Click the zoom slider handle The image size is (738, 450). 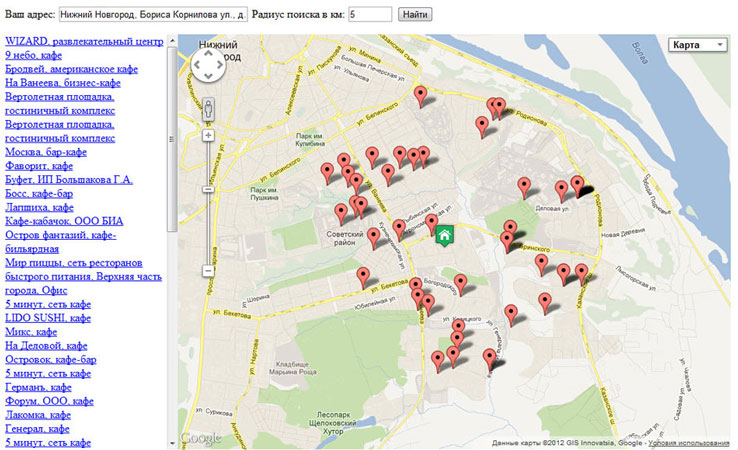[x=208, y=189]
